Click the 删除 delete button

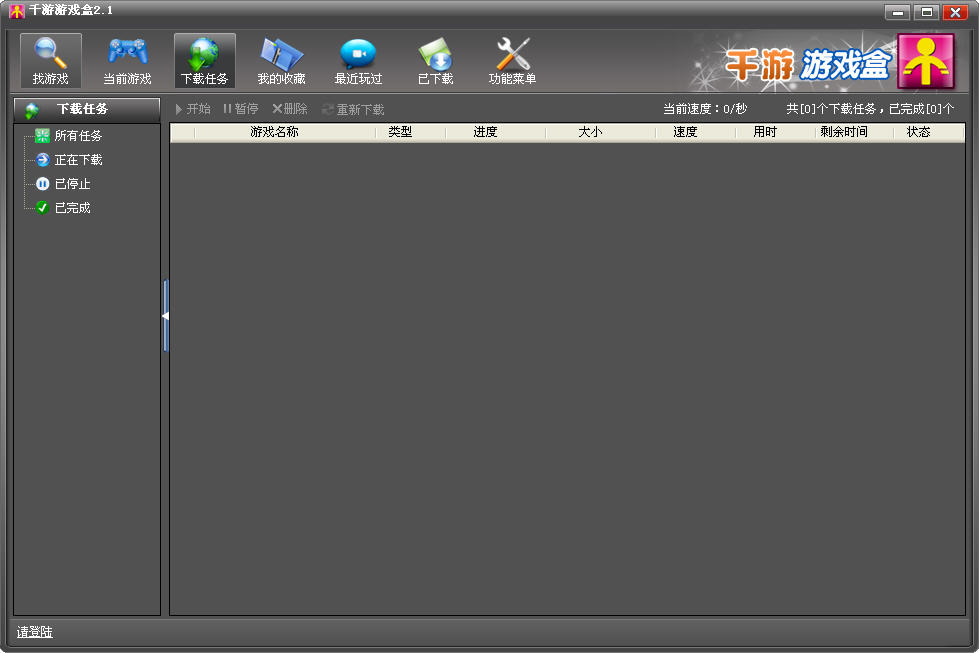point(290,109)
